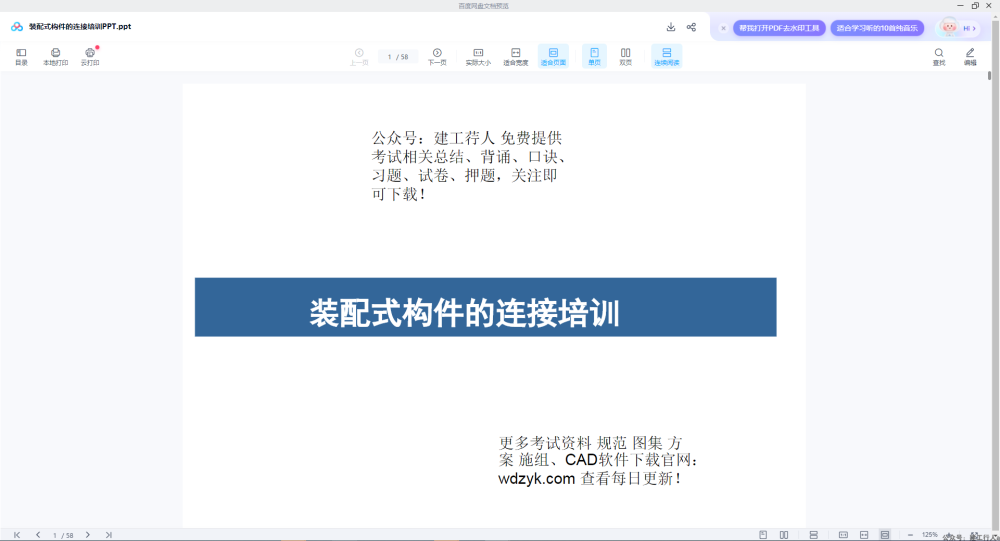
Task: Open the 查找 search tool
Action: point(939,57)
